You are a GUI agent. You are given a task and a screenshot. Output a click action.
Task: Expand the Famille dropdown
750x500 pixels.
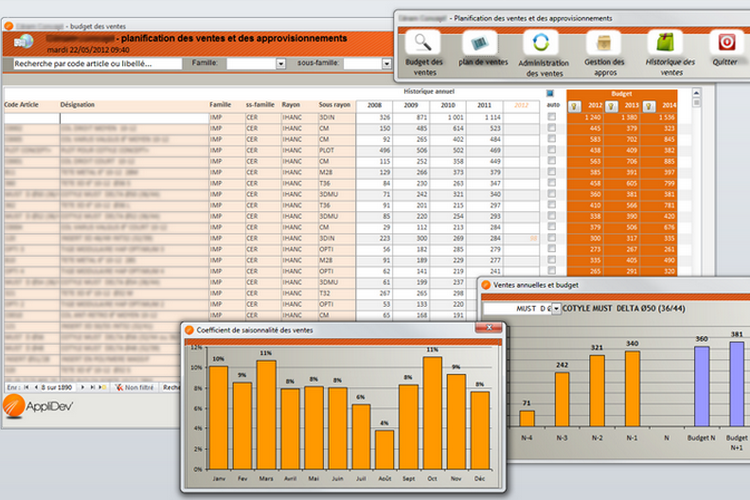tap(281, 63)
